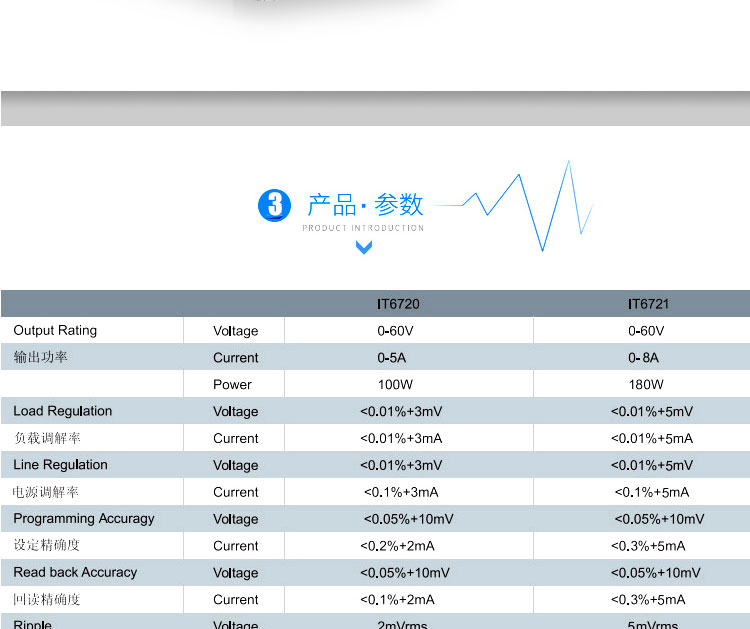This screenshot has width=750, height=629.
Task: Click the blue down chevron below the heading
Action: (x=364, y=247)
